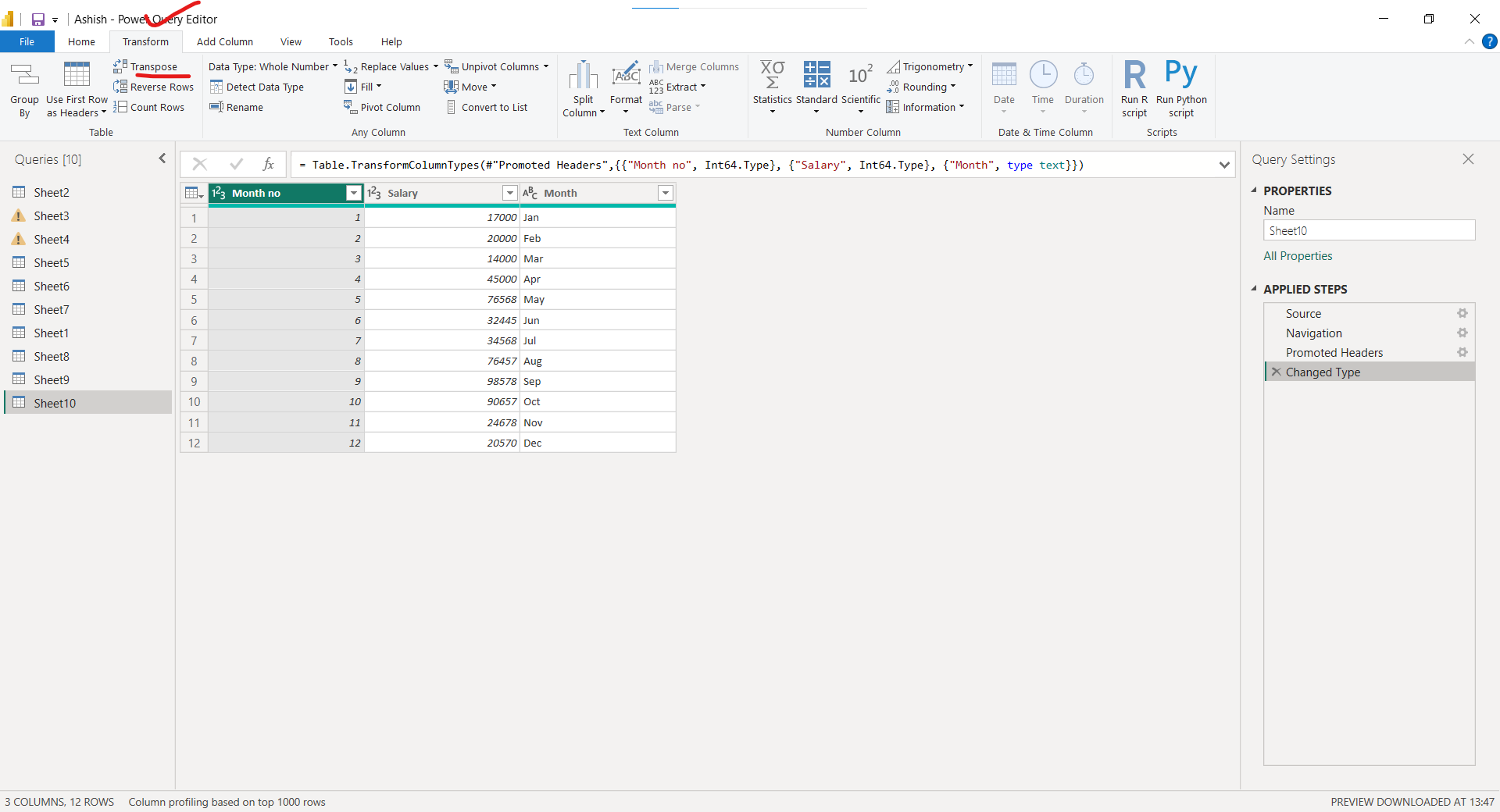1500x812 pixels.
Task: Open the Salary column filter dropdown
Action: click(x=509, y=193)
